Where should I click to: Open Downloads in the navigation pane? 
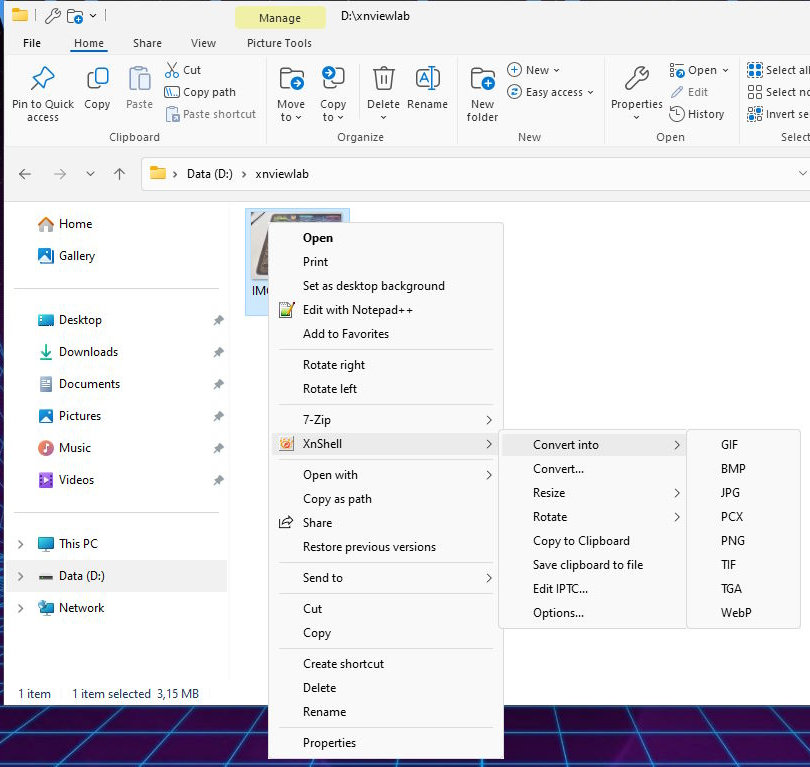pos(88,352)
